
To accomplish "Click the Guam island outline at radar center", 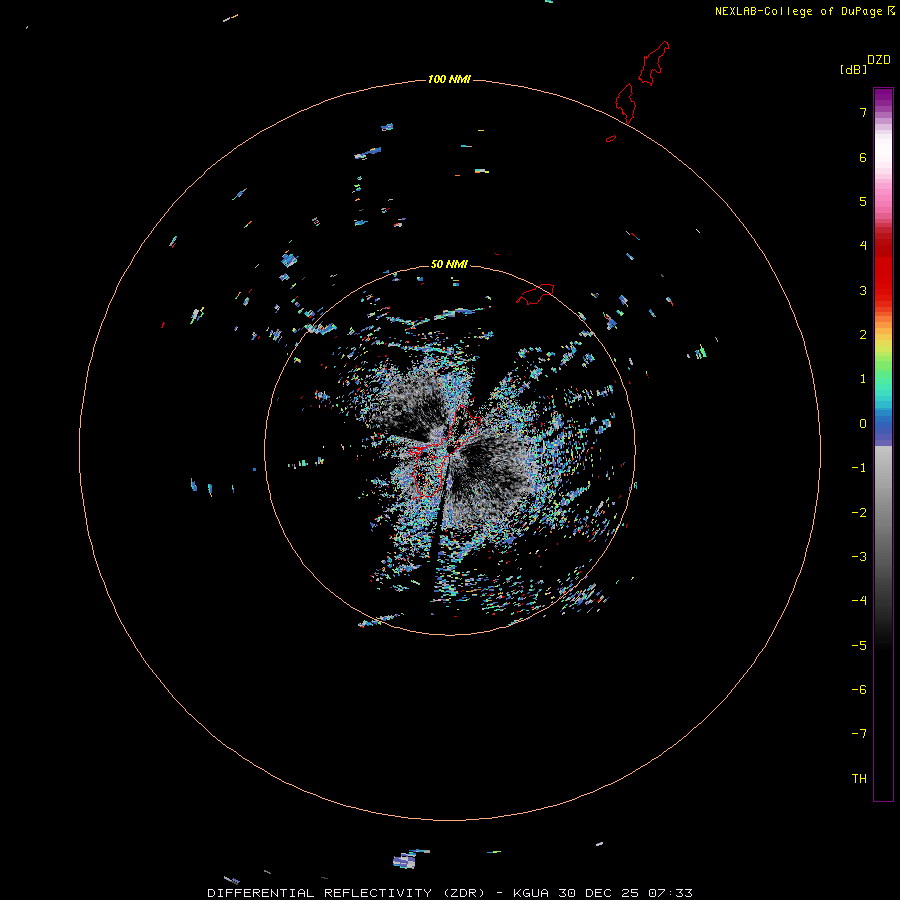I will click(x=445, y=451).
